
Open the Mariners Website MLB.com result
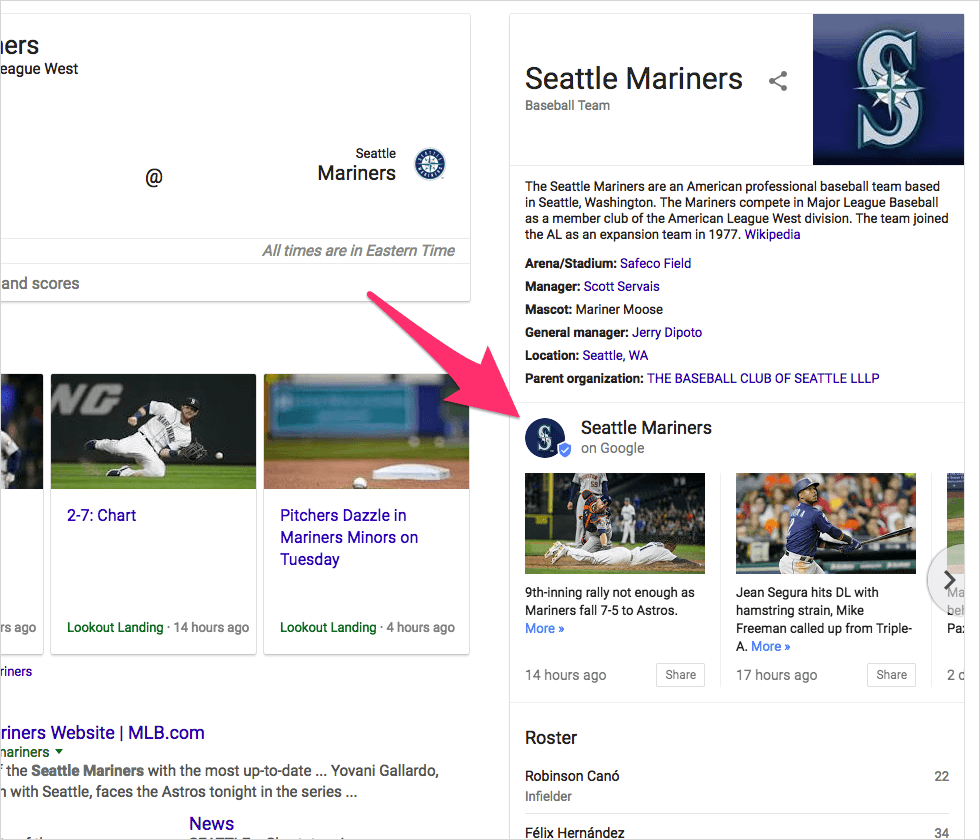102,732
